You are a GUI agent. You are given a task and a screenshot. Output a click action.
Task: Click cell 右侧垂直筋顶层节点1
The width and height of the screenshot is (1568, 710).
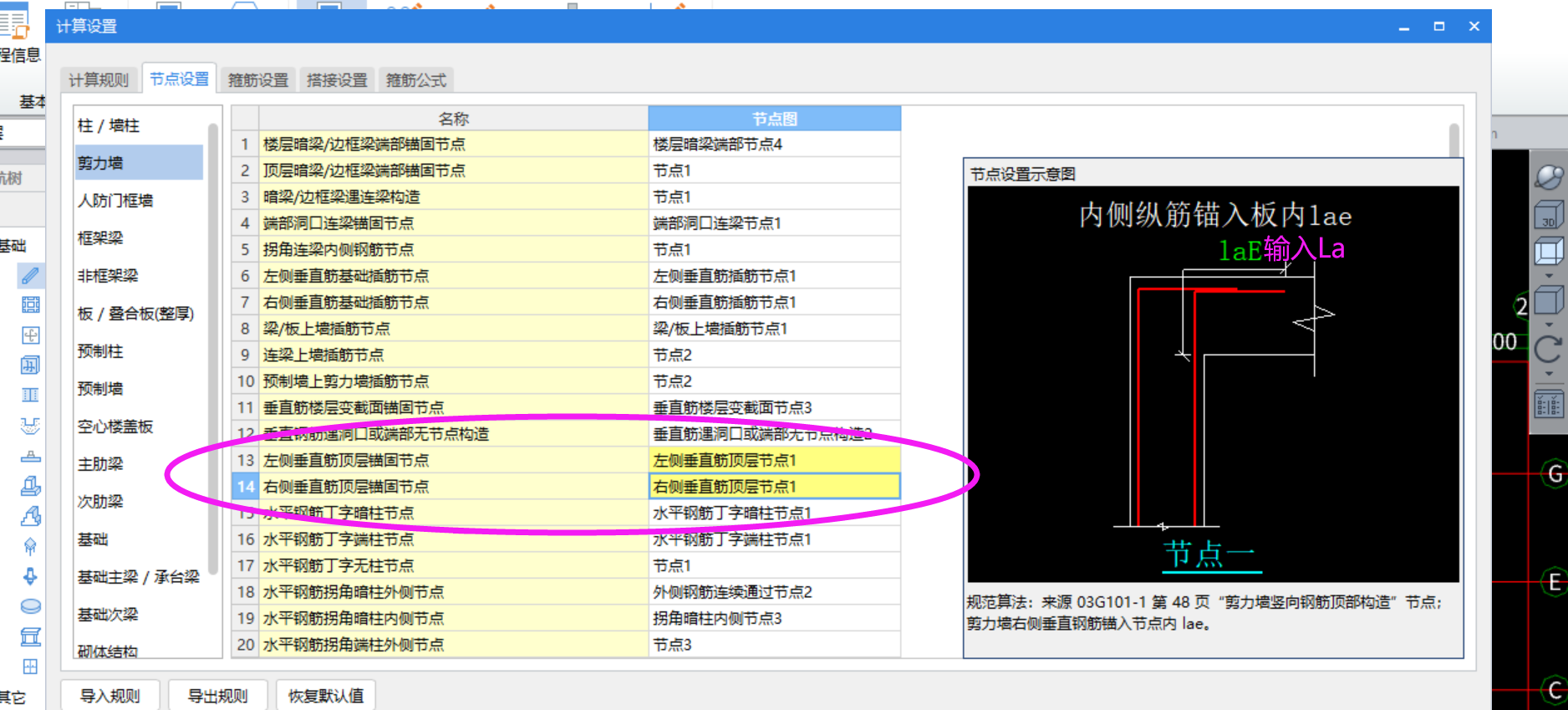(775, 487)
